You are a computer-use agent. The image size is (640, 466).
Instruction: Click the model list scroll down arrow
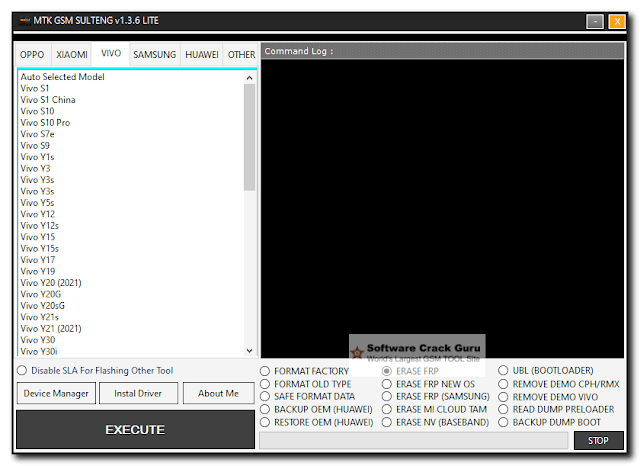pyautogui.click(x=249, y=351)
